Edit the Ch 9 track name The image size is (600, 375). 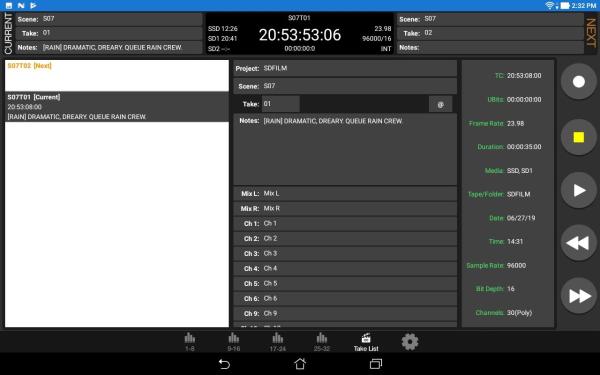click(345, 313)
